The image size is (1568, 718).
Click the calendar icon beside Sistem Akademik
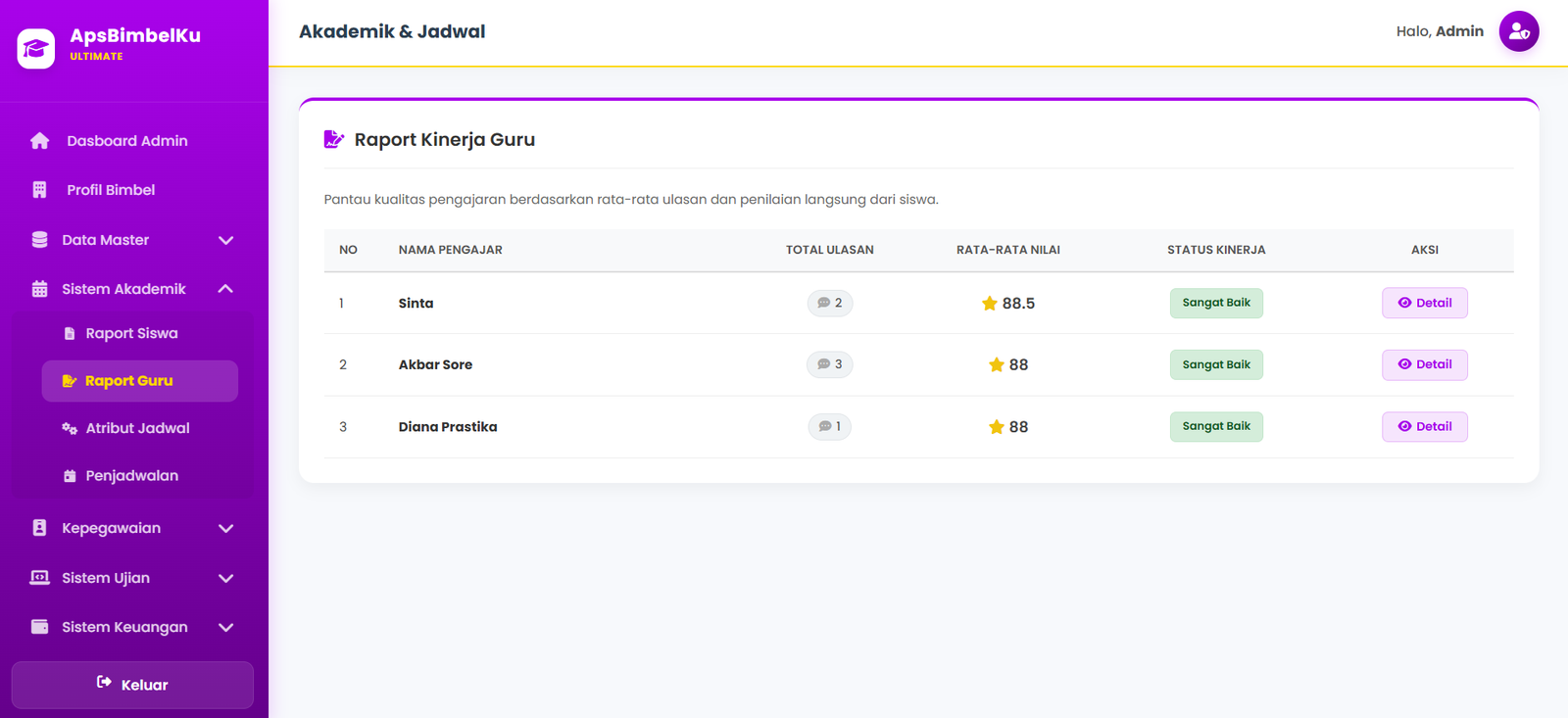click(39, 289)
